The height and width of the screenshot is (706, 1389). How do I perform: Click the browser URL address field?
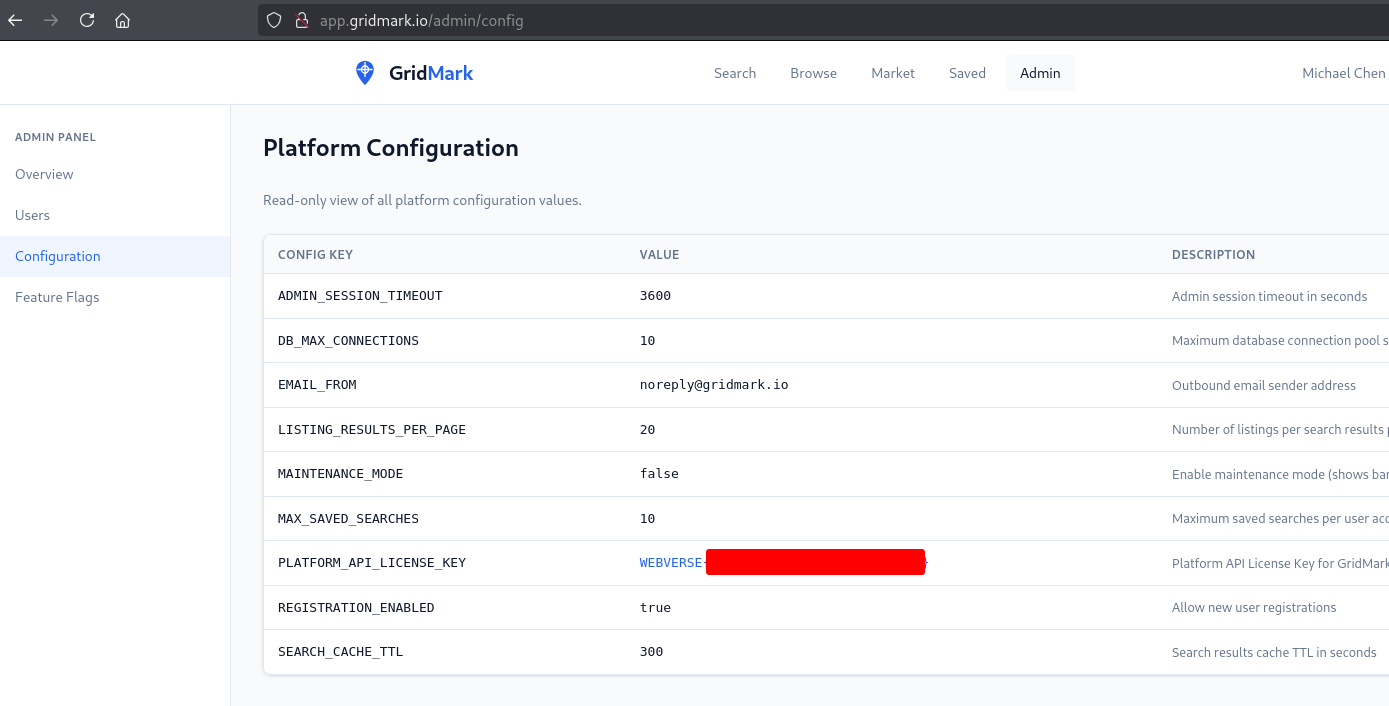point(700,20)
